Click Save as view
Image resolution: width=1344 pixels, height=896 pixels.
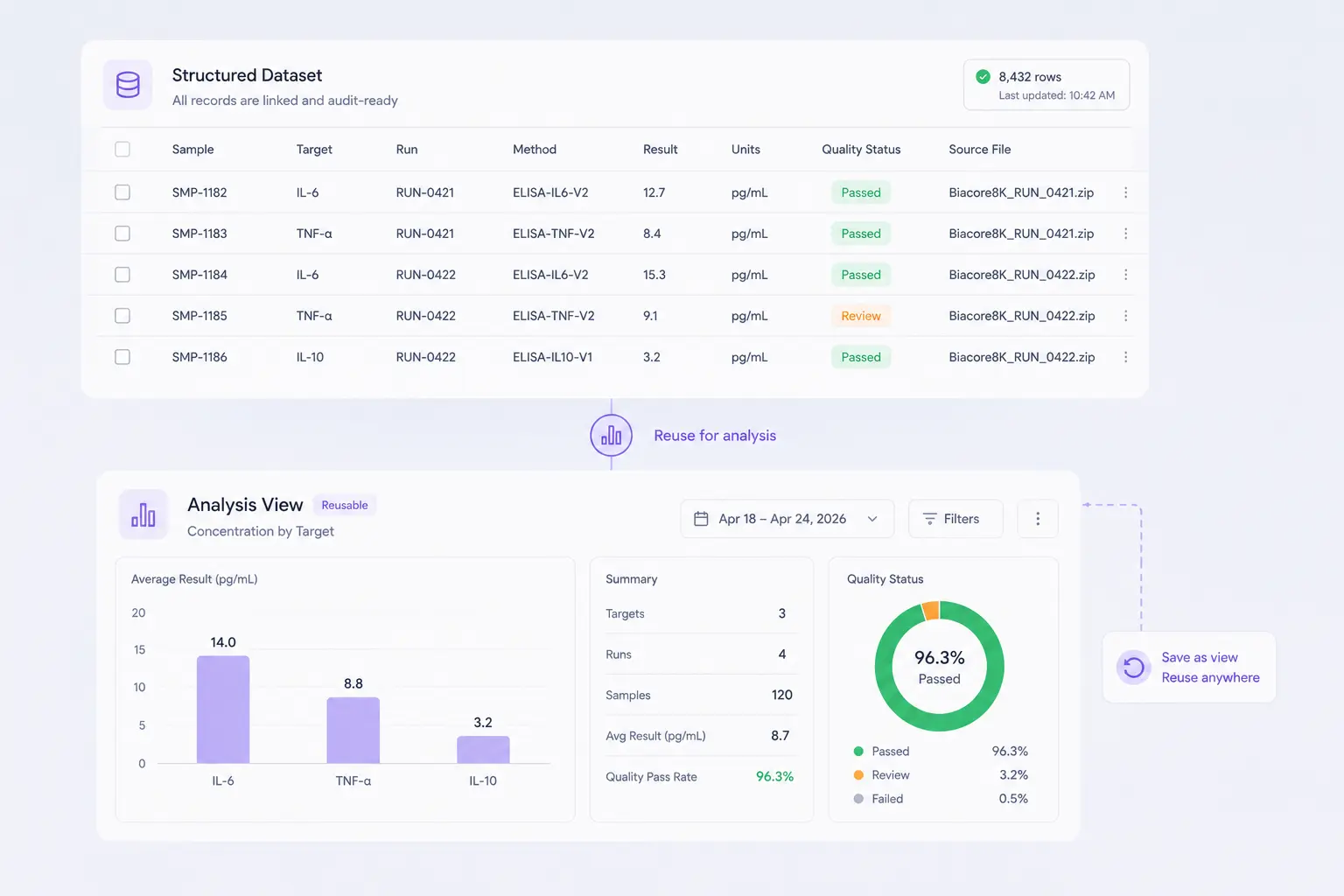click(1200, 657)
